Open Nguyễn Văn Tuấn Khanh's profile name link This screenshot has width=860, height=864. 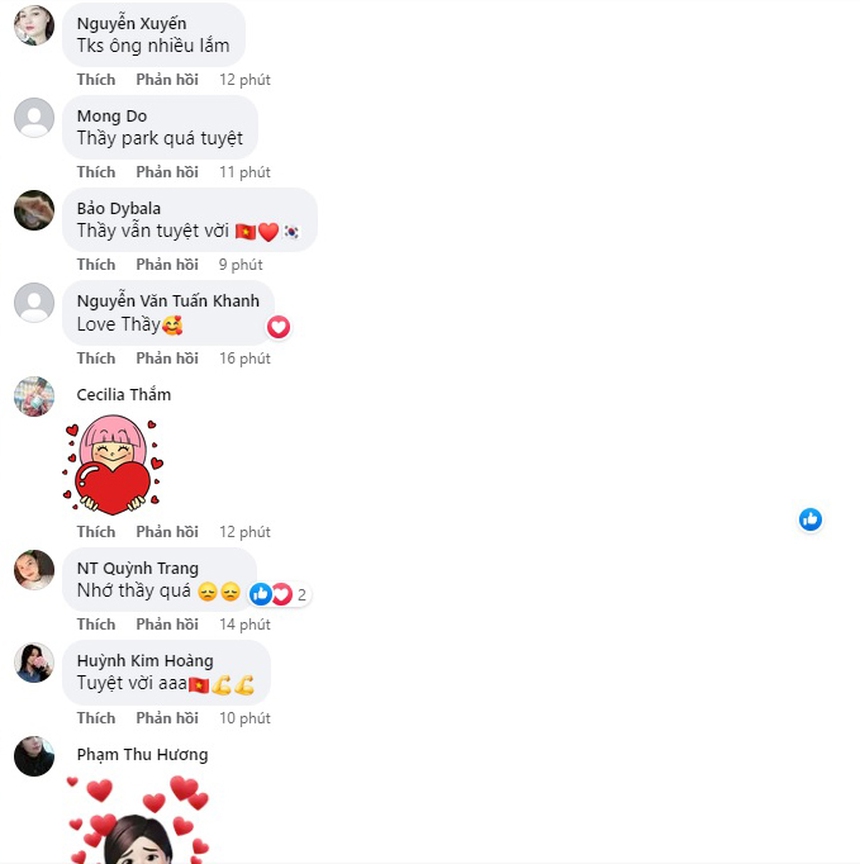pos(168,301)
